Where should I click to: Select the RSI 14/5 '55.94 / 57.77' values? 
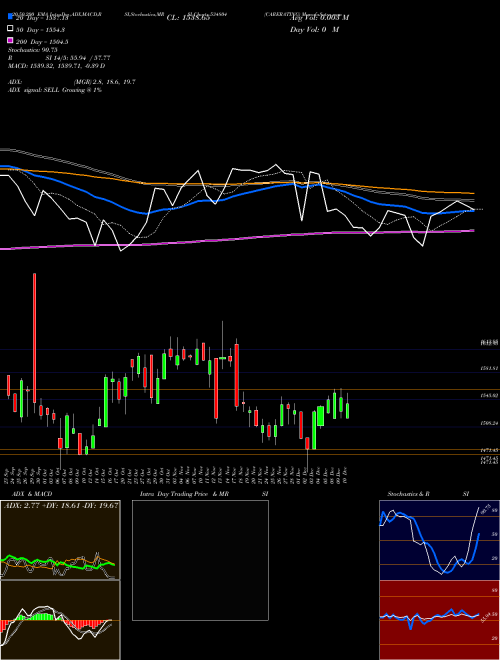click(89, 58)
